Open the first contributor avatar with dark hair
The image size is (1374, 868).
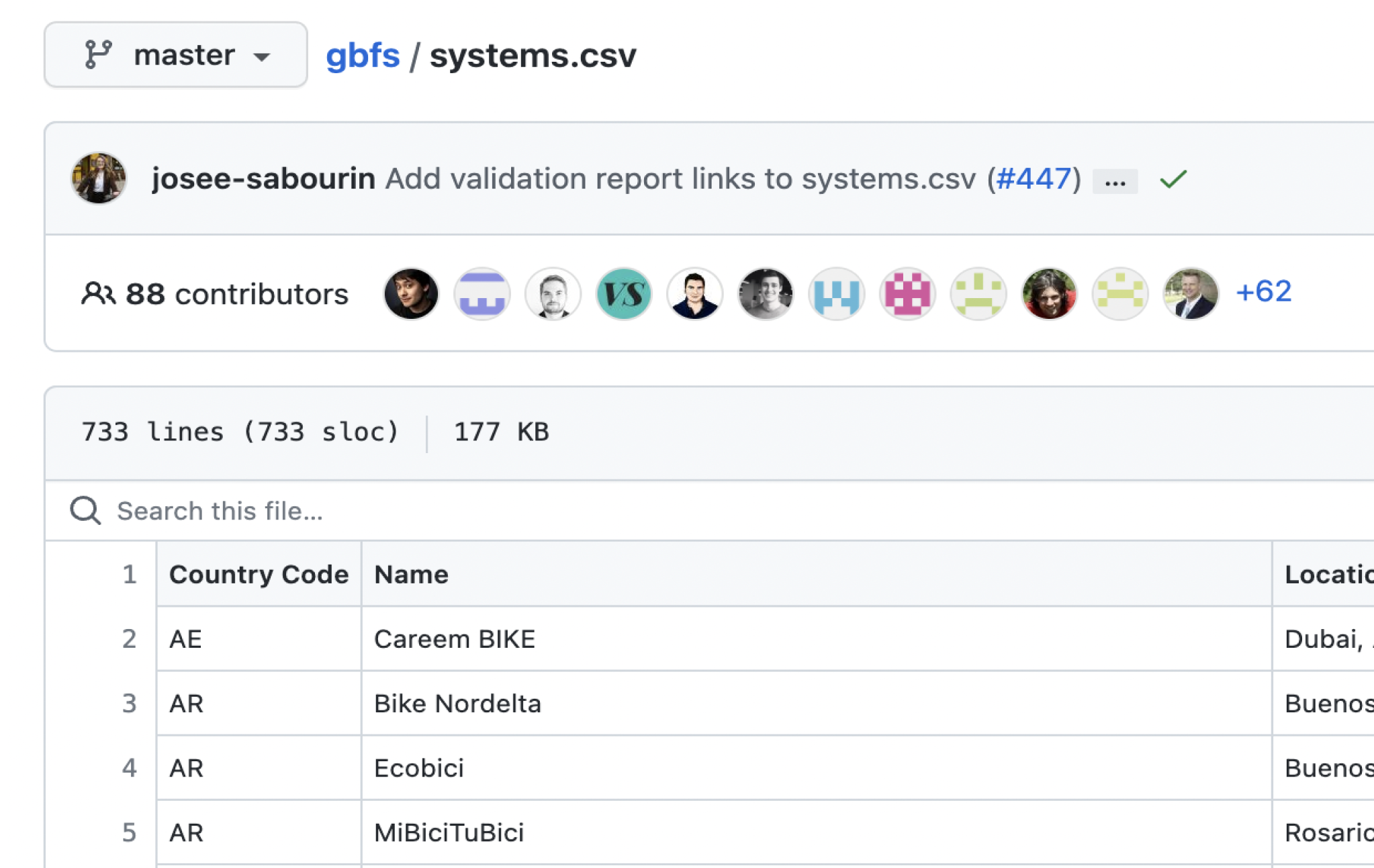tap(411, 293)
